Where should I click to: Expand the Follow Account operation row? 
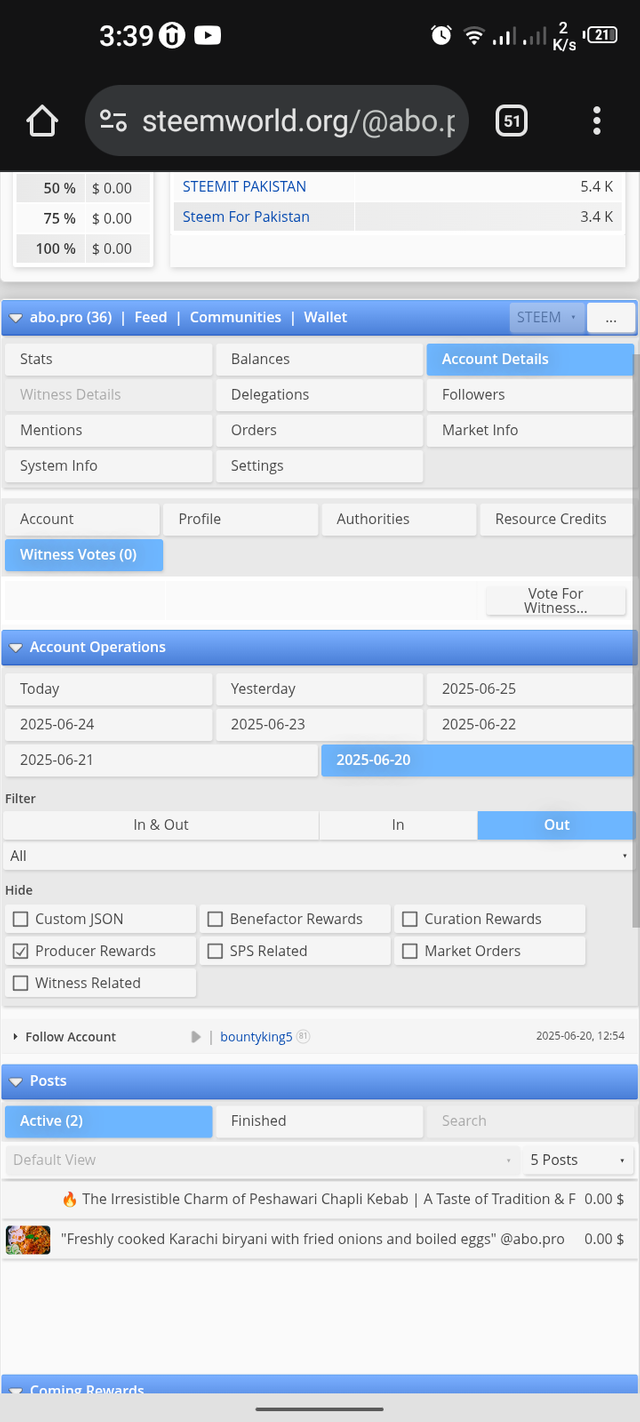coord(15,1037)
